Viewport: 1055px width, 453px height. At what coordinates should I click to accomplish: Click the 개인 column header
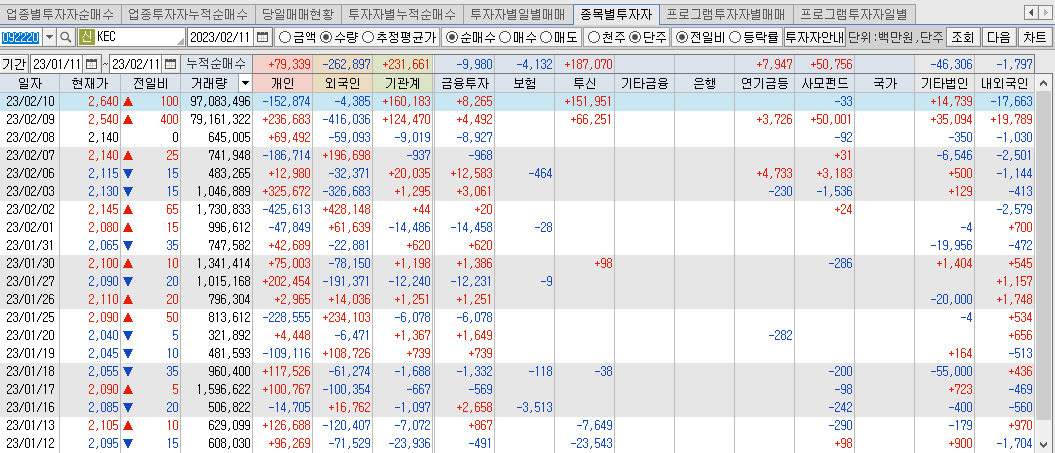[283, 84]
